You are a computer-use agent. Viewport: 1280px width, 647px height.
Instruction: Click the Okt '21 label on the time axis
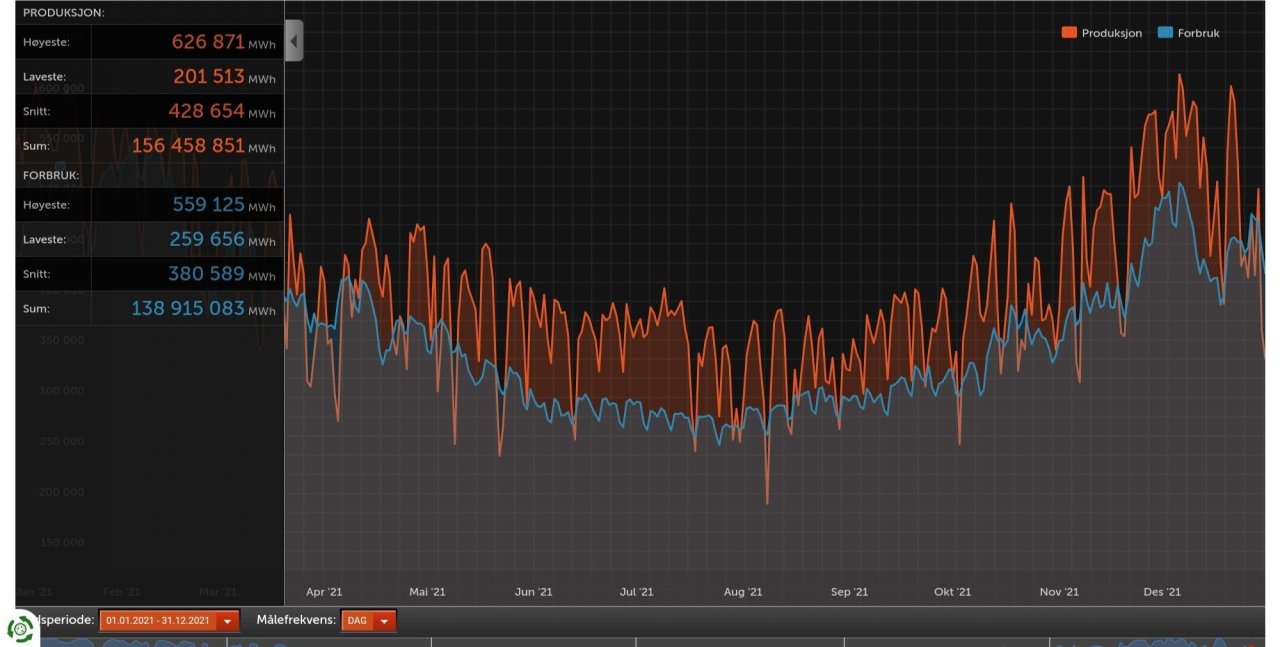pos(952,592)
